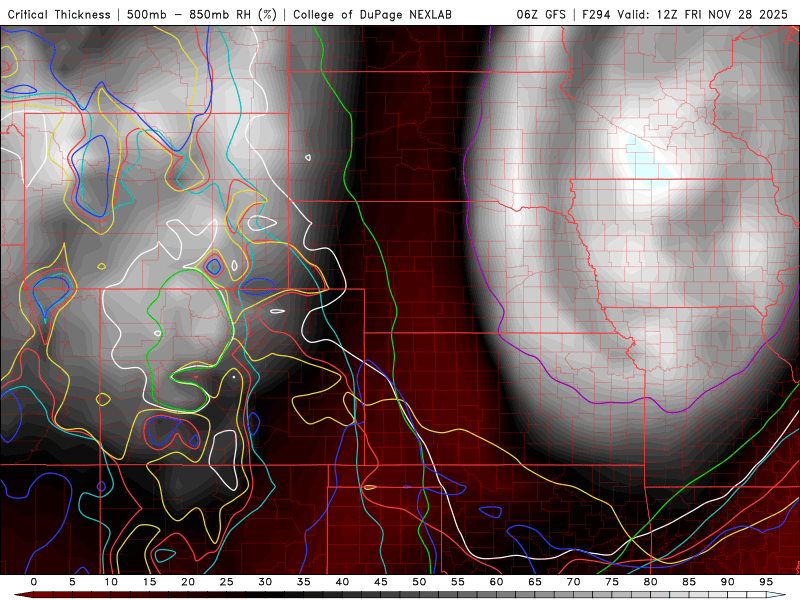
Task: Click the green closed contour loop on the map
Action: pos(191,339)
